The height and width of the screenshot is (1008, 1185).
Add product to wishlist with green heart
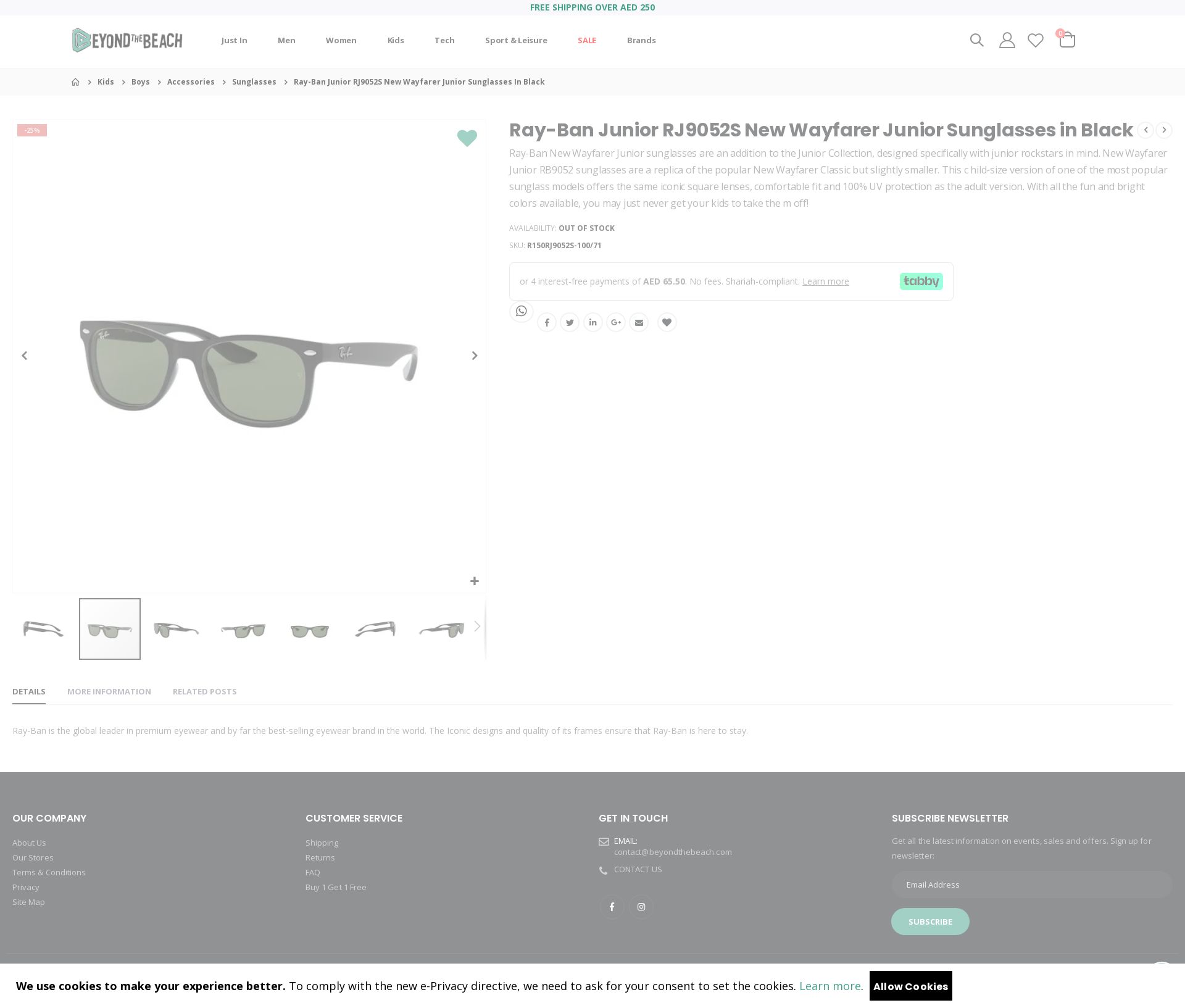467,138
